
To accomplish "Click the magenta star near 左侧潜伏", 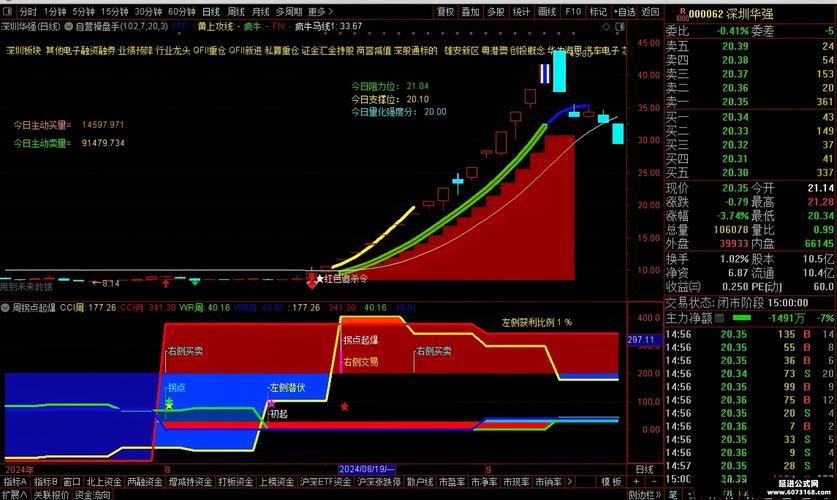I will point(271,404).
